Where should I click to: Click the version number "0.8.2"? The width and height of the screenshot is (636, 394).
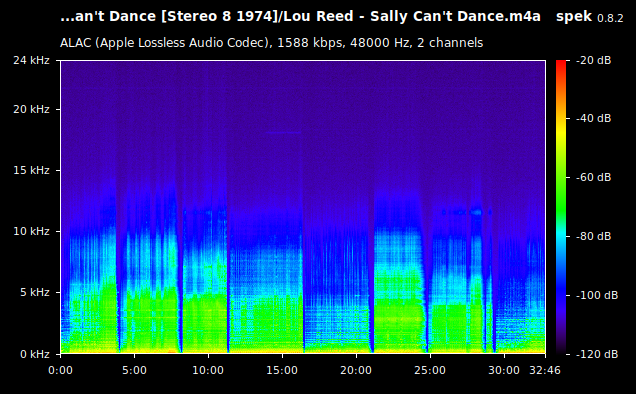click(x=610, y=18)
